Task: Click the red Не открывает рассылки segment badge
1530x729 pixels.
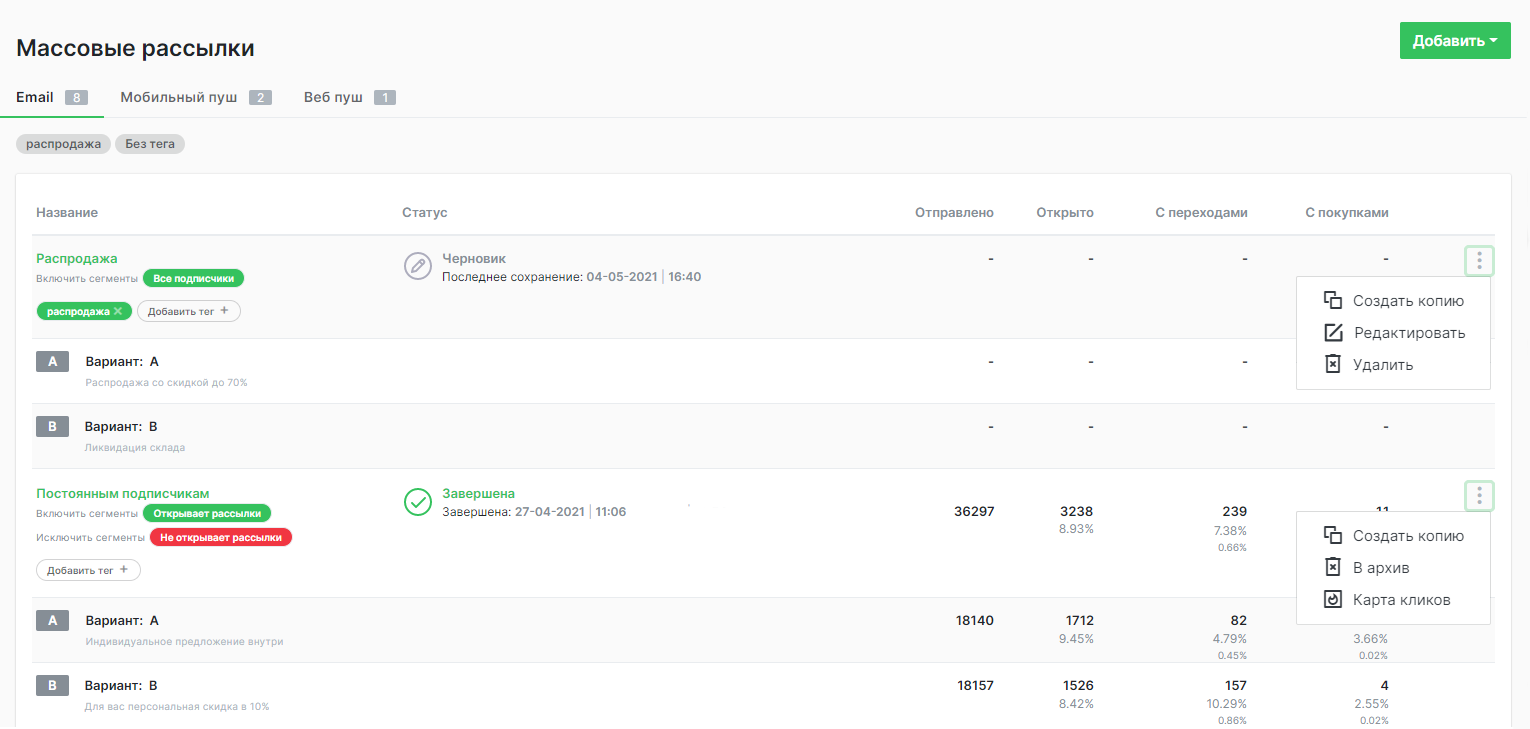Action: [221, 537]
